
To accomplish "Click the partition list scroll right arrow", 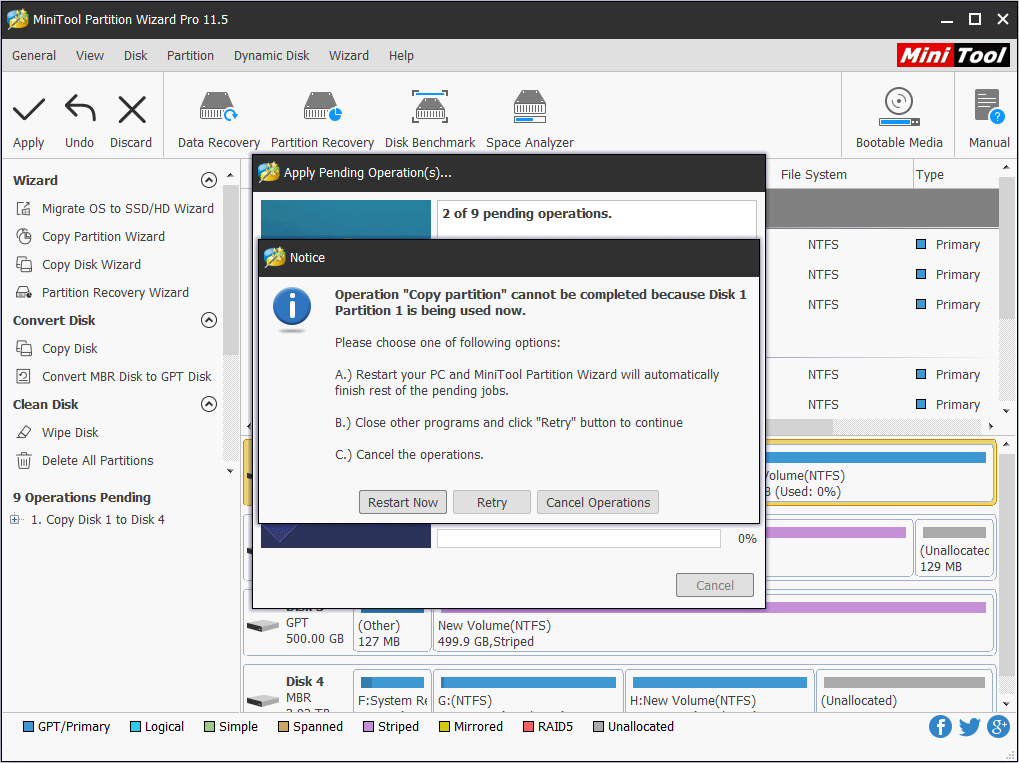I will coord(990,426).
